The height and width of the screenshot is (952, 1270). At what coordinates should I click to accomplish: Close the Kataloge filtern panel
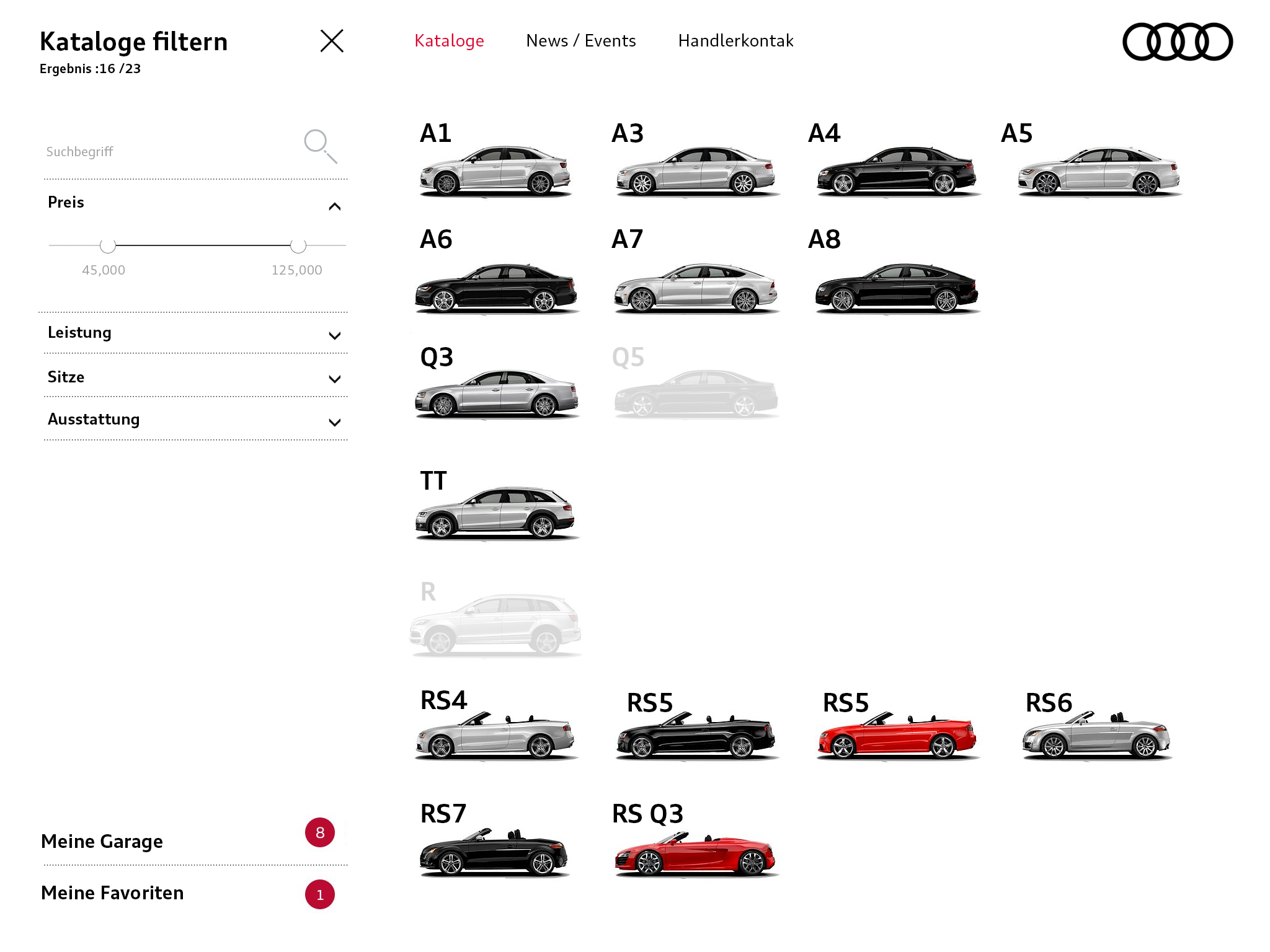332,41
